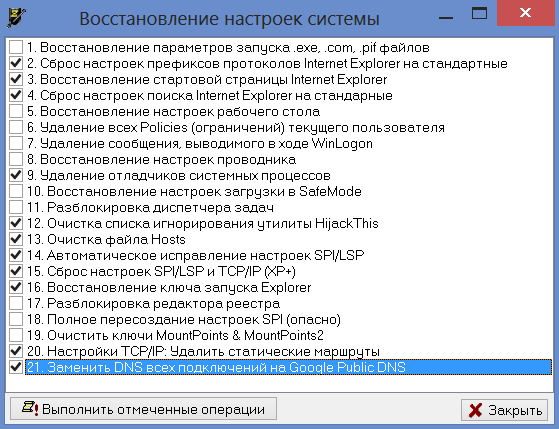
Task: Close window with red title bar X
Action: tap(525, 13)
